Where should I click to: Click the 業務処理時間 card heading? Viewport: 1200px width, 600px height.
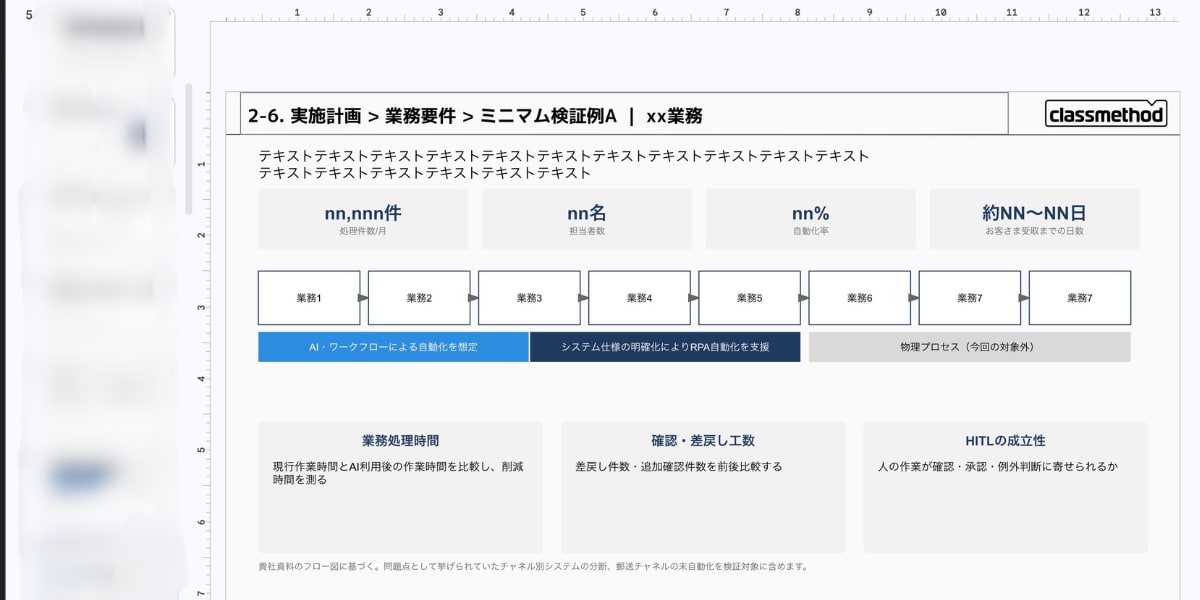(400, 440)
